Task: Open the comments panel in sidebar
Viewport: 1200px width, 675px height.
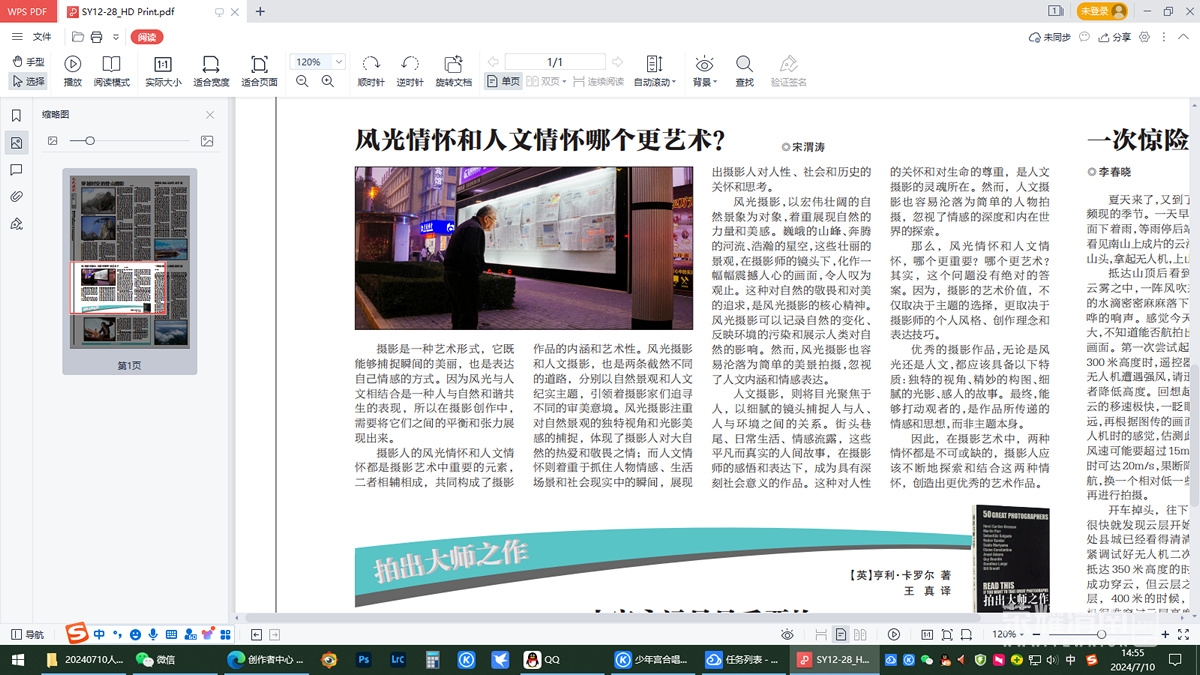Action: pos(16,170)
